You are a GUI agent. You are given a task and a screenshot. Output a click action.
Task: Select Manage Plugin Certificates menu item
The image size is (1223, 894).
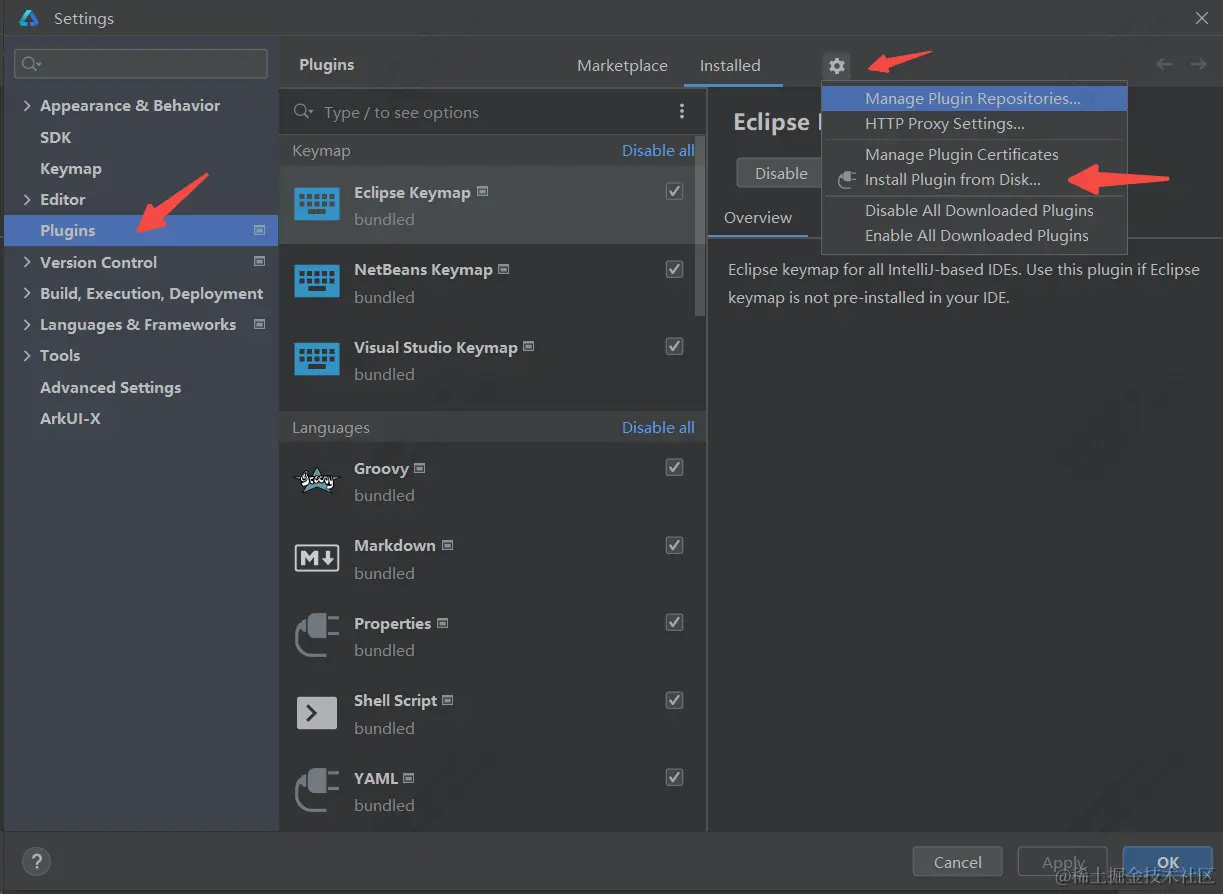[x=974, y=154]
